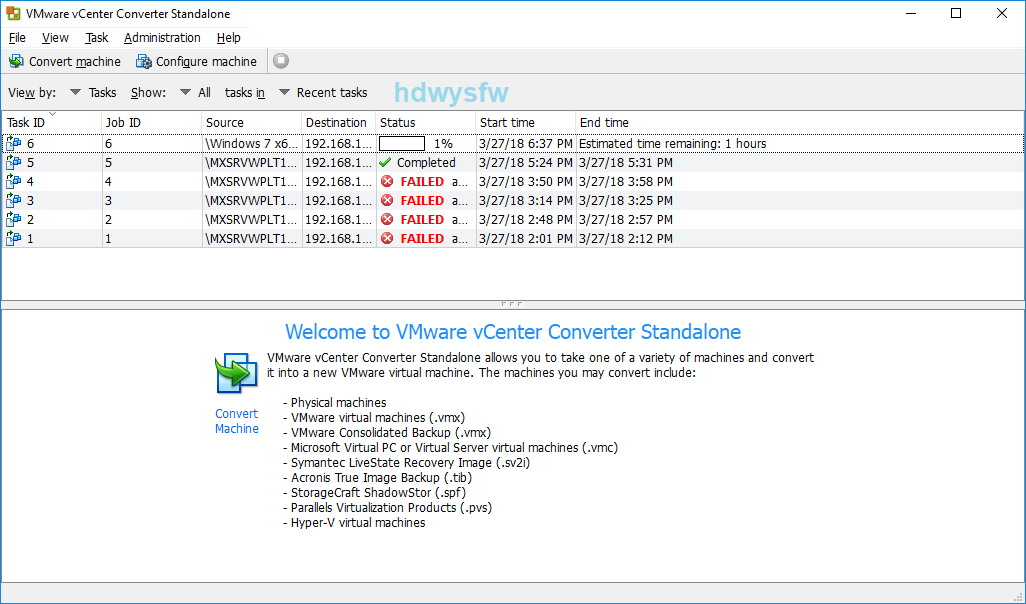This screenshot has height=604, width=1026.
Task: Click end time '3/27/18 2:12 PM'
Action: [x=626, y=238]
